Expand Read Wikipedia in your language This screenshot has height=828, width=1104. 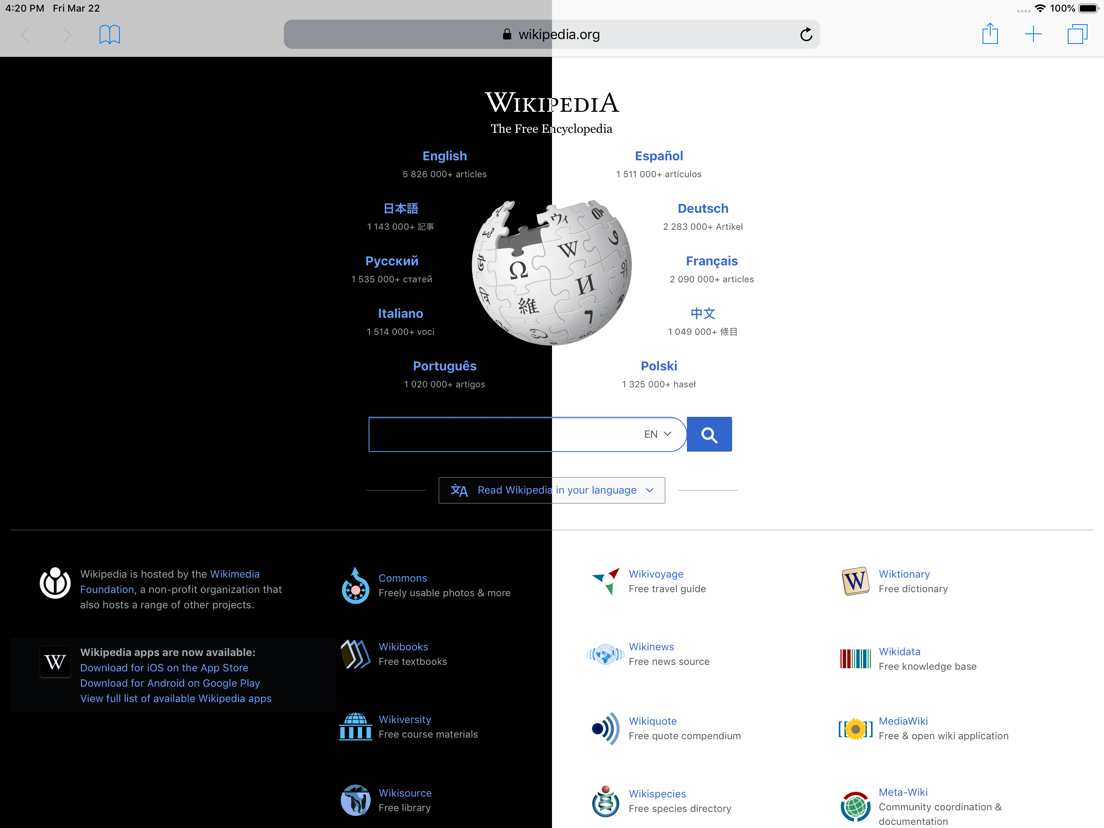point(551,490)
